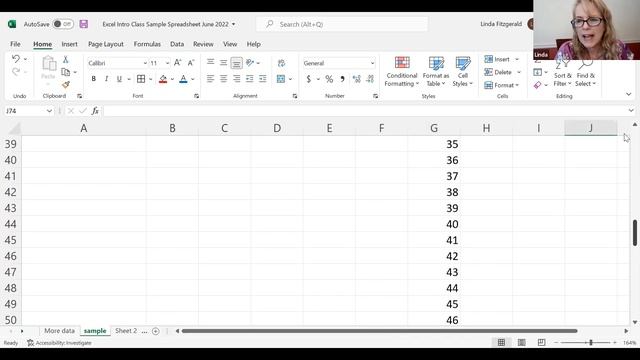Click Merge & Center icon
The height and width of the screenshot is (360, 640).
(x=281, y=79)
